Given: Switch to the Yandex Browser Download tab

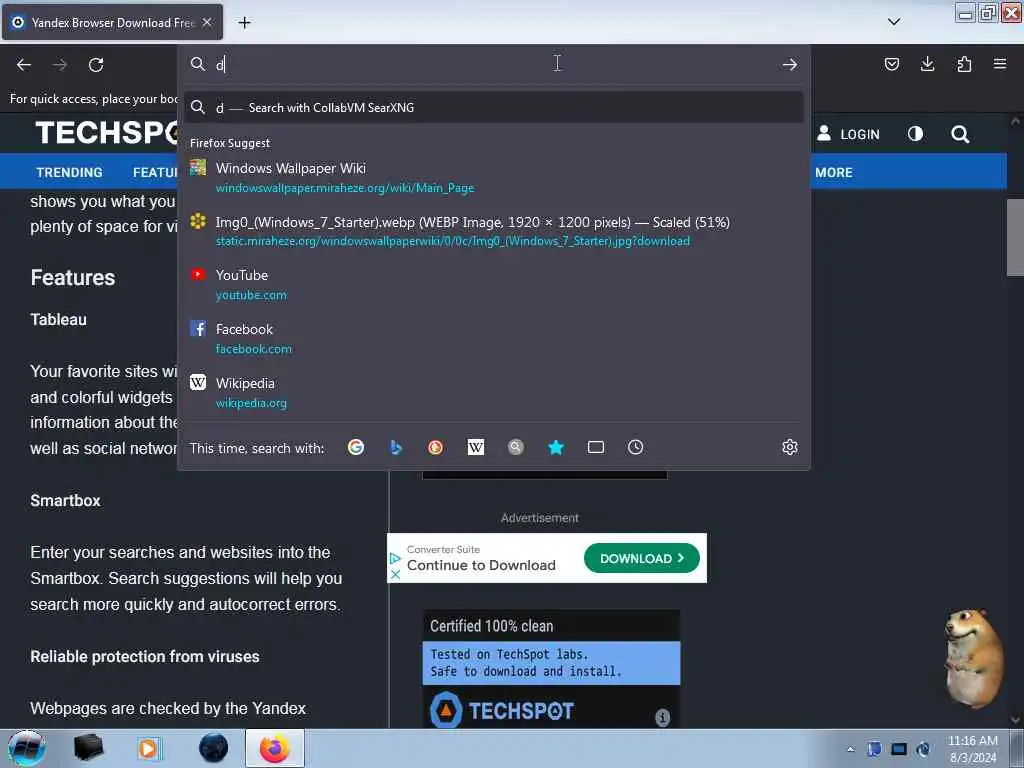Looking at the screenshot, I should (112, 22).
